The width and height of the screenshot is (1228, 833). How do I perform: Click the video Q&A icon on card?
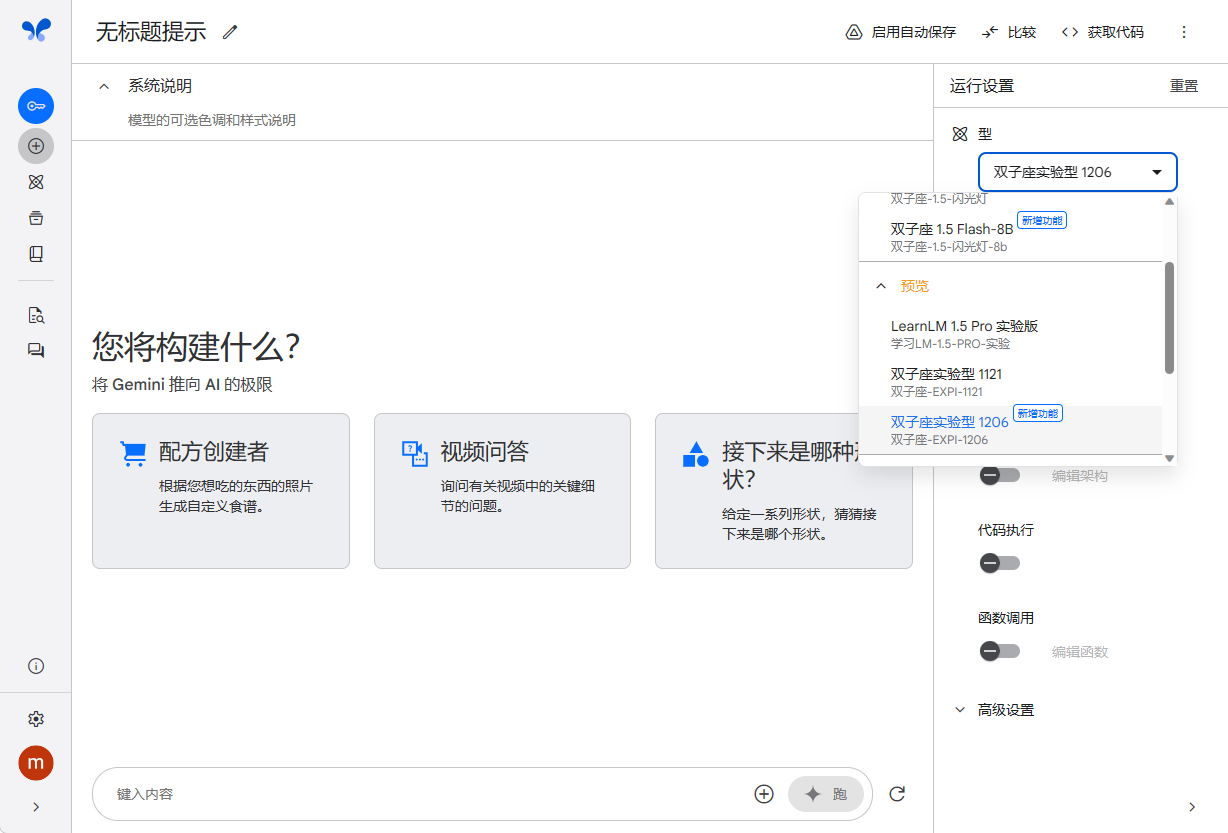[x=415, y=453]
